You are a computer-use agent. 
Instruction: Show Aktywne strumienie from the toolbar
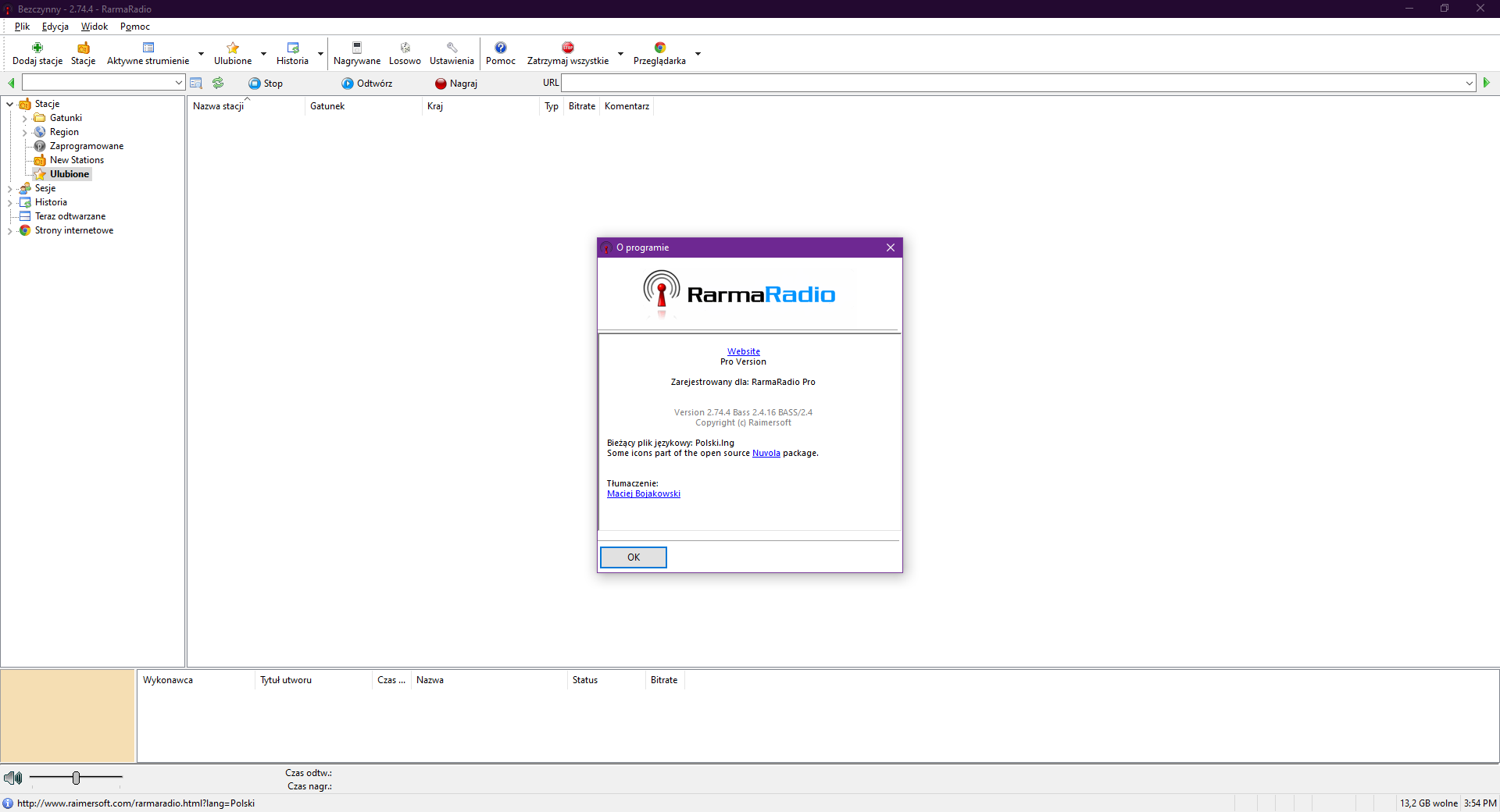tap(148, 48)
